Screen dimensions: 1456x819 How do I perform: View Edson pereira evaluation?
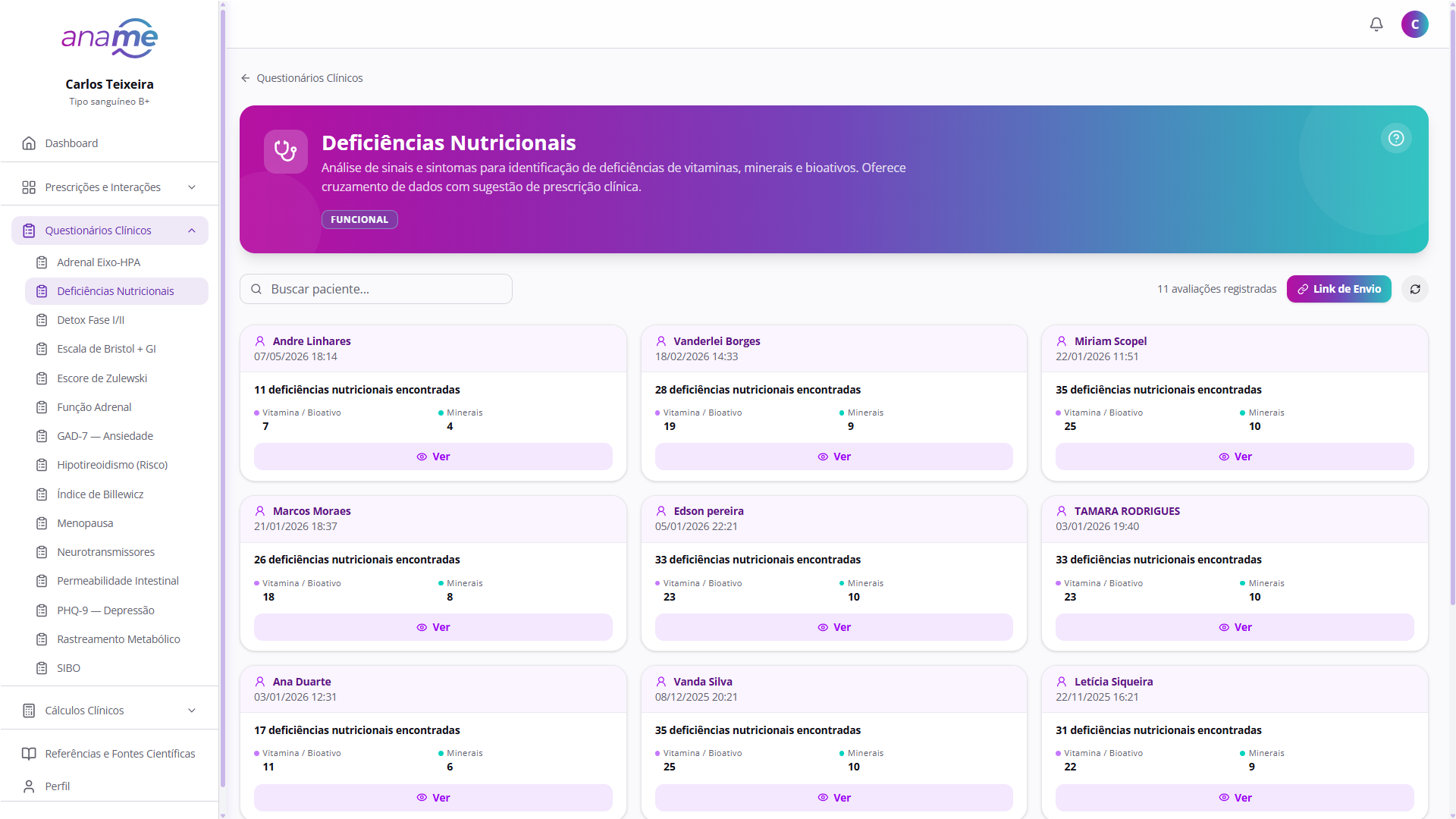point(834,627)
